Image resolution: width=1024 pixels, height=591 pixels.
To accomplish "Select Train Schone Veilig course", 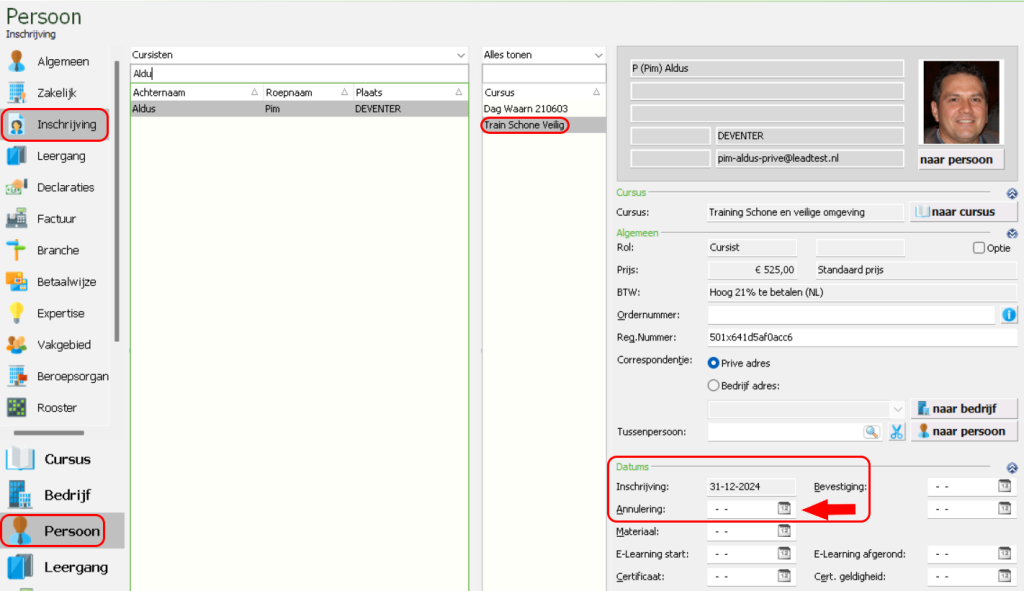I will [543, 125].
